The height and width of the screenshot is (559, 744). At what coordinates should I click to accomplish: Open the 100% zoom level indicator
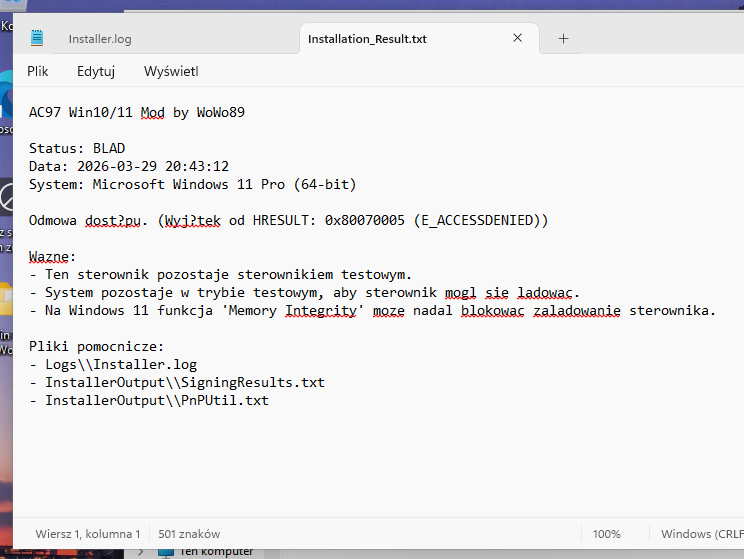(606, 534)
